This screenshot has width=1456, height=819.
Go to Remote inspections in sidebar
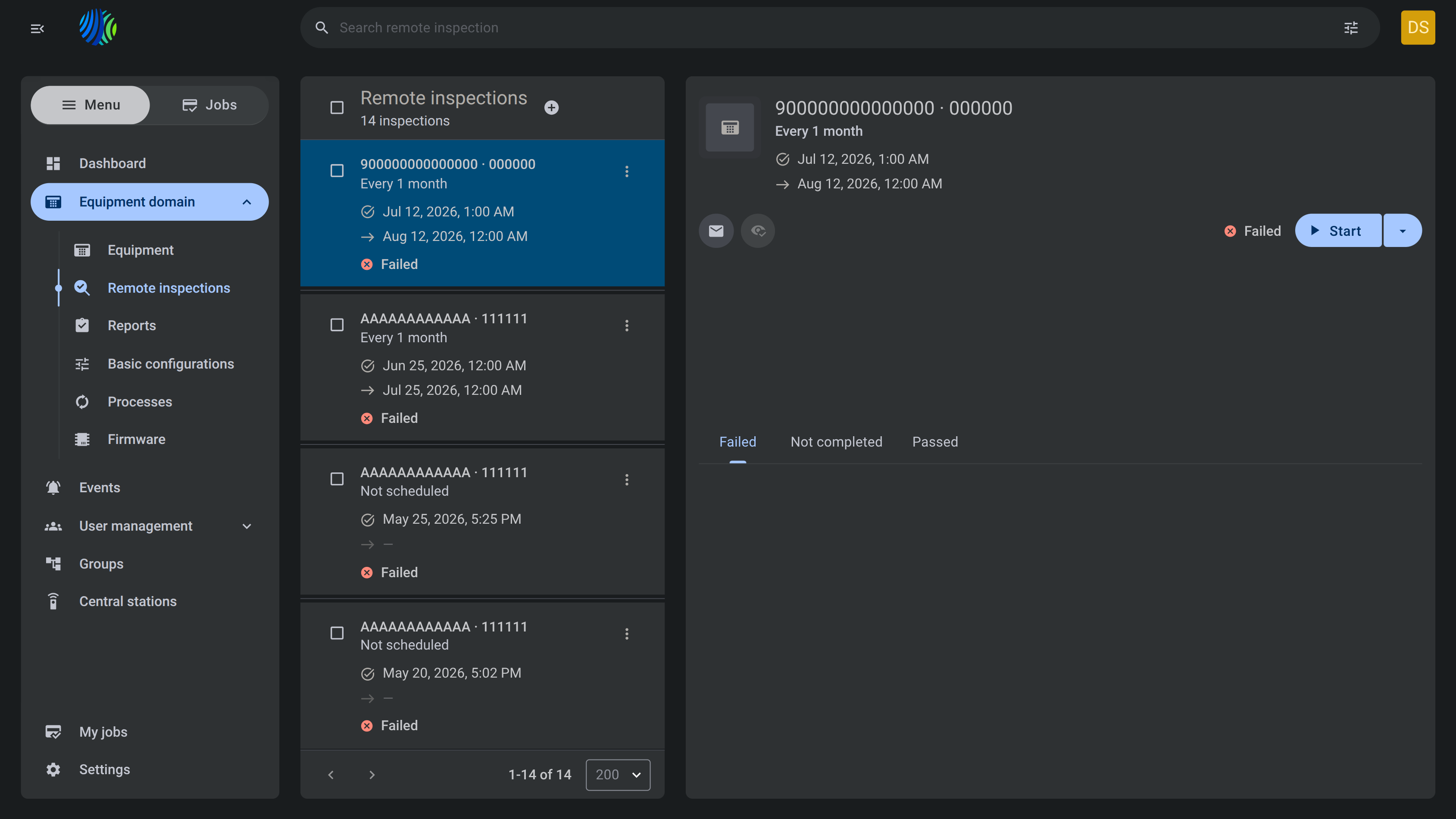(x=169, y=288)
